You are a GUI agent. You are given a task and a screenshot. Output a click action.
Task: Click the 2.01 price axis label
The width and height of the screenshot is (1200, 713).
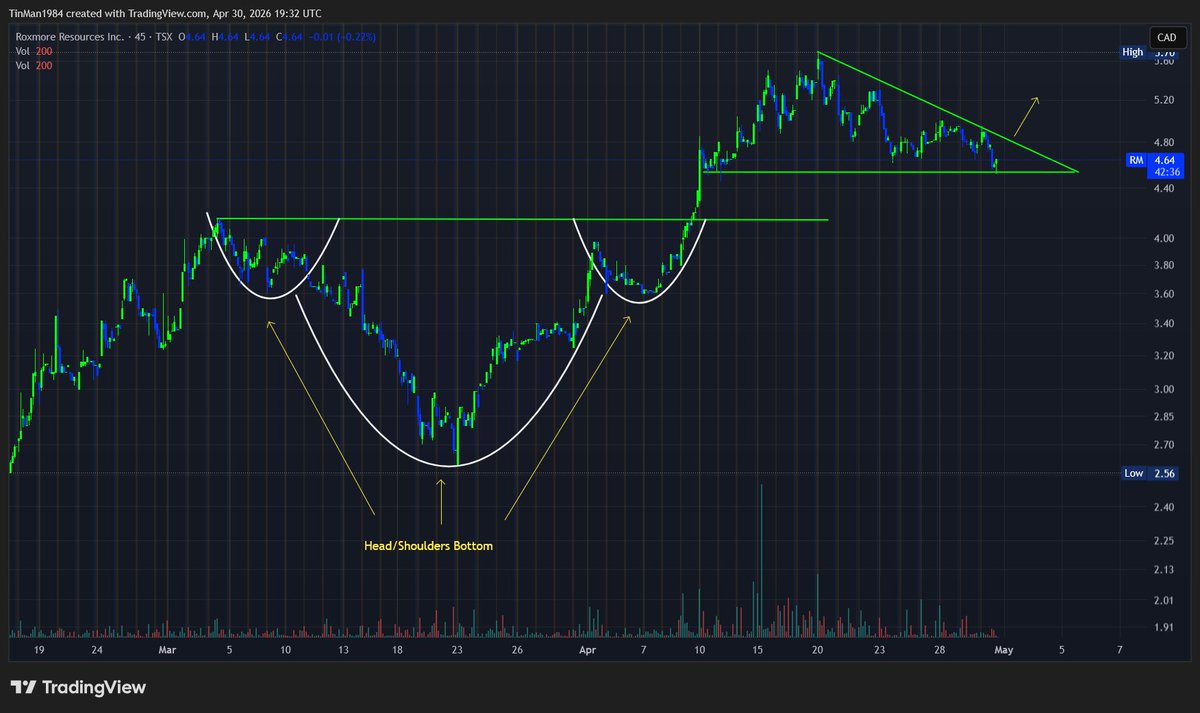(1165, 600)
